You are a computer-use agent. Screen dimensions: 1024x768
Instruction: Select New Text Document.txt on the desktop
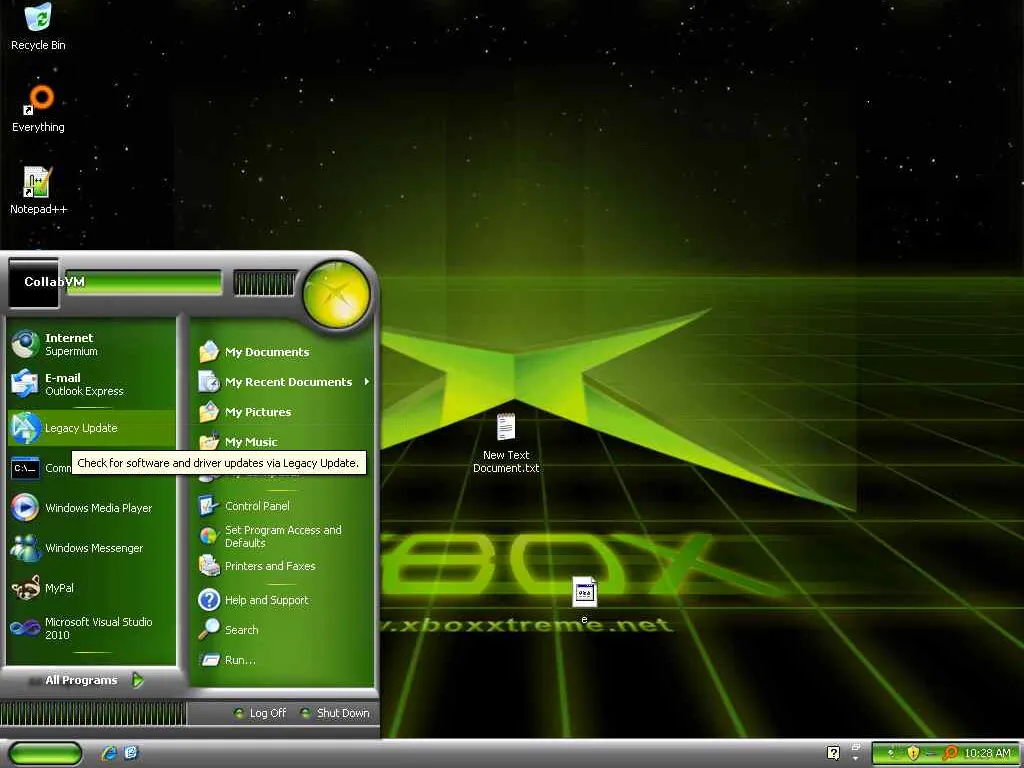(x=506, y=443)
